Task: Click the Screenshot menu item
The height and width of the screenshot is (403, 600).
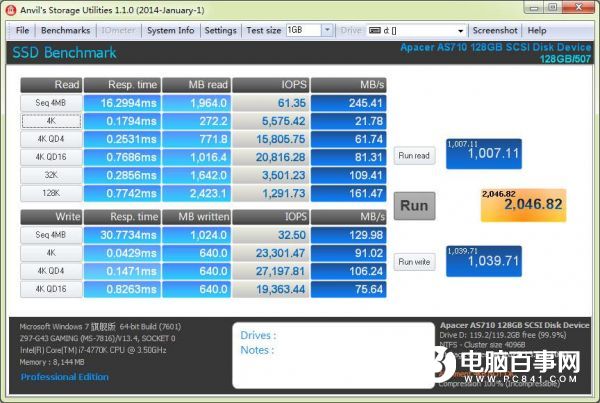Action: click(495, 30)
